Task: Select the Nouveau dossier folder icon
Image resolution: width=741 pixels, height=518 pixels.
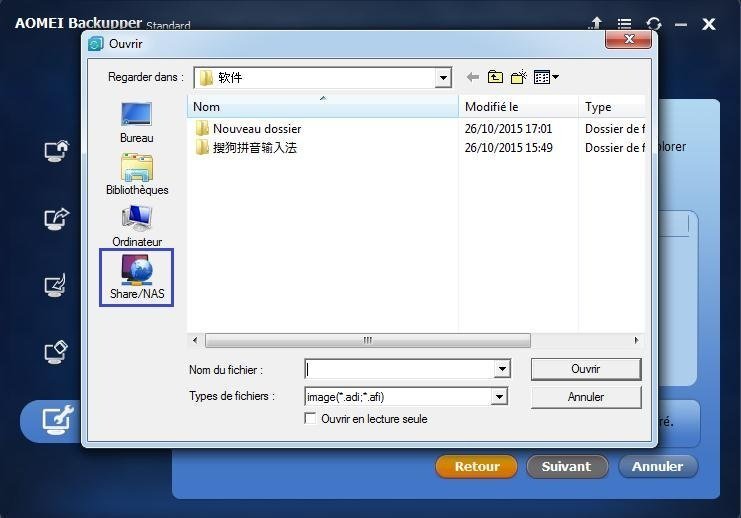Action: coord(202,128)
